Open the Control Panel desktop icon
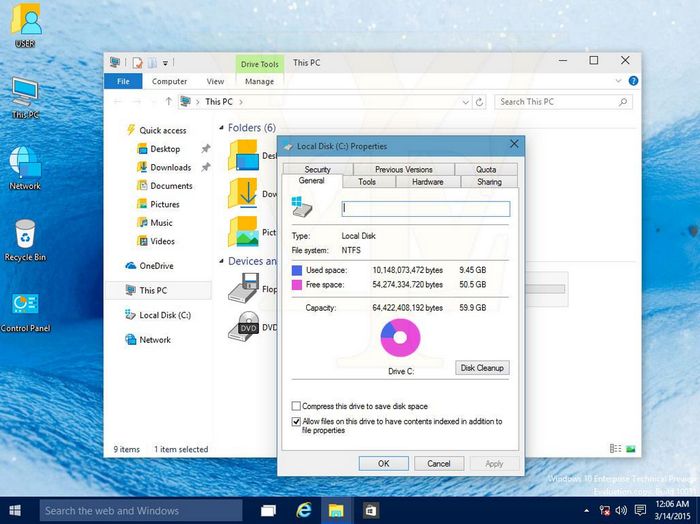The image size is (700, 524). click(x=25, y=305)
